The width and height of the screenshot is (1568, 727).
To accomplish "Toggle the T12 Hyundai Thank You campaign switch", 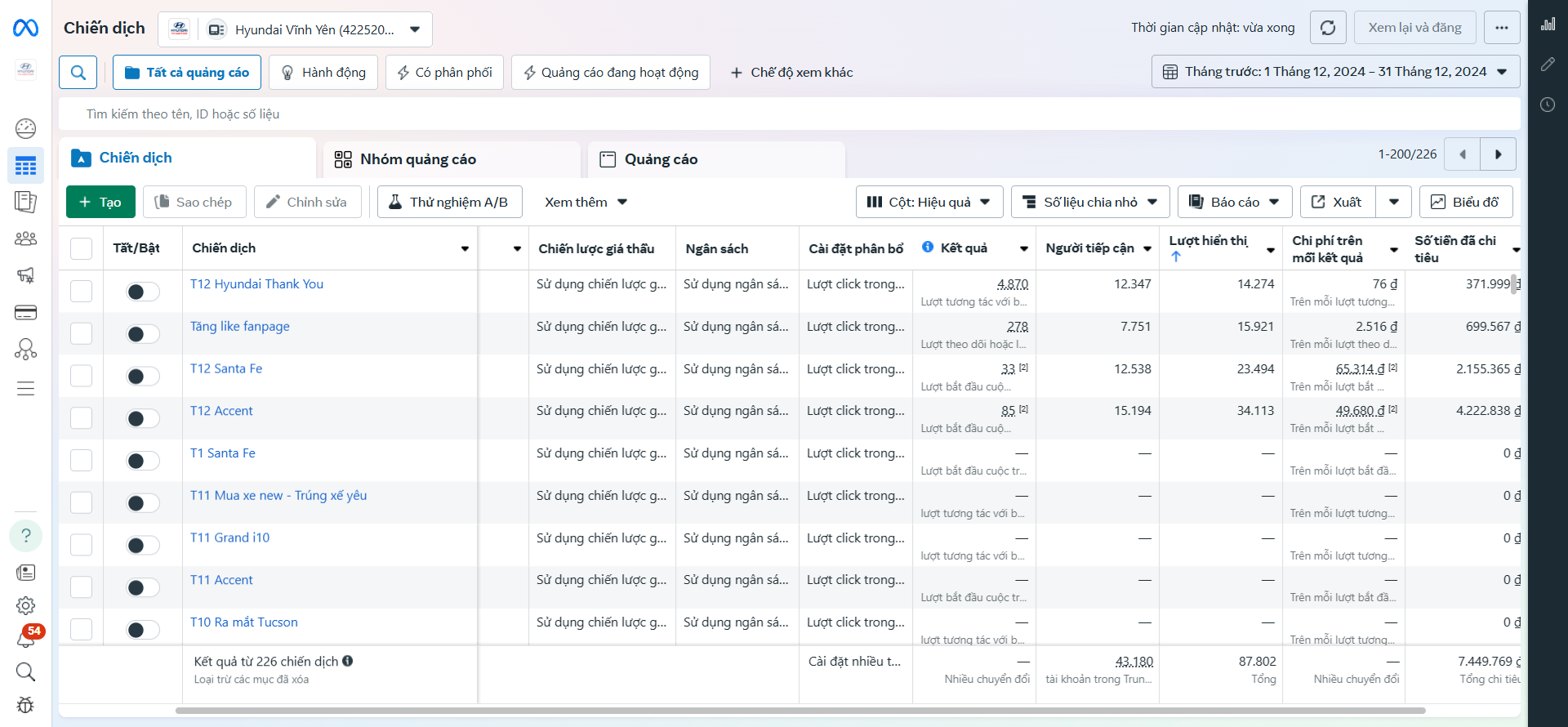I will point(142,292).
